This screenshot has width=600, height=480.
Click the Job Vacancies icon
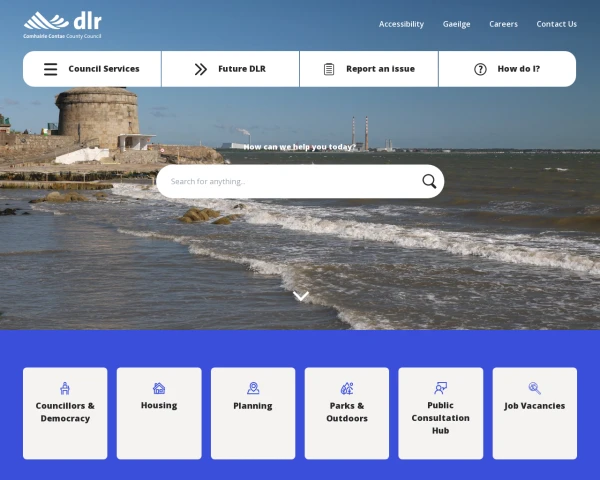(534, 388)
